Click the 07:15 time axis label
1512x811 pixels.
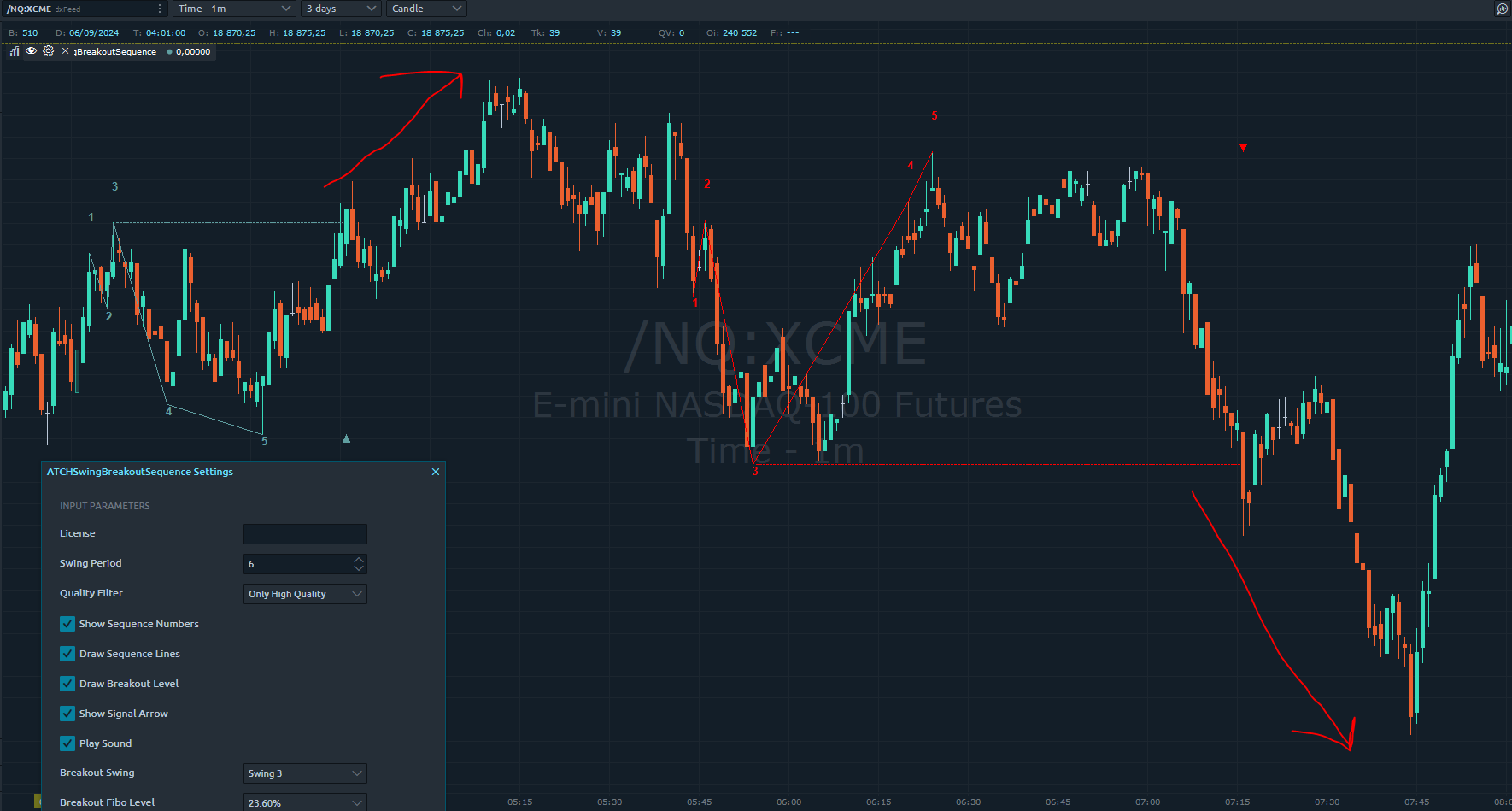[x=1238, y=802]
